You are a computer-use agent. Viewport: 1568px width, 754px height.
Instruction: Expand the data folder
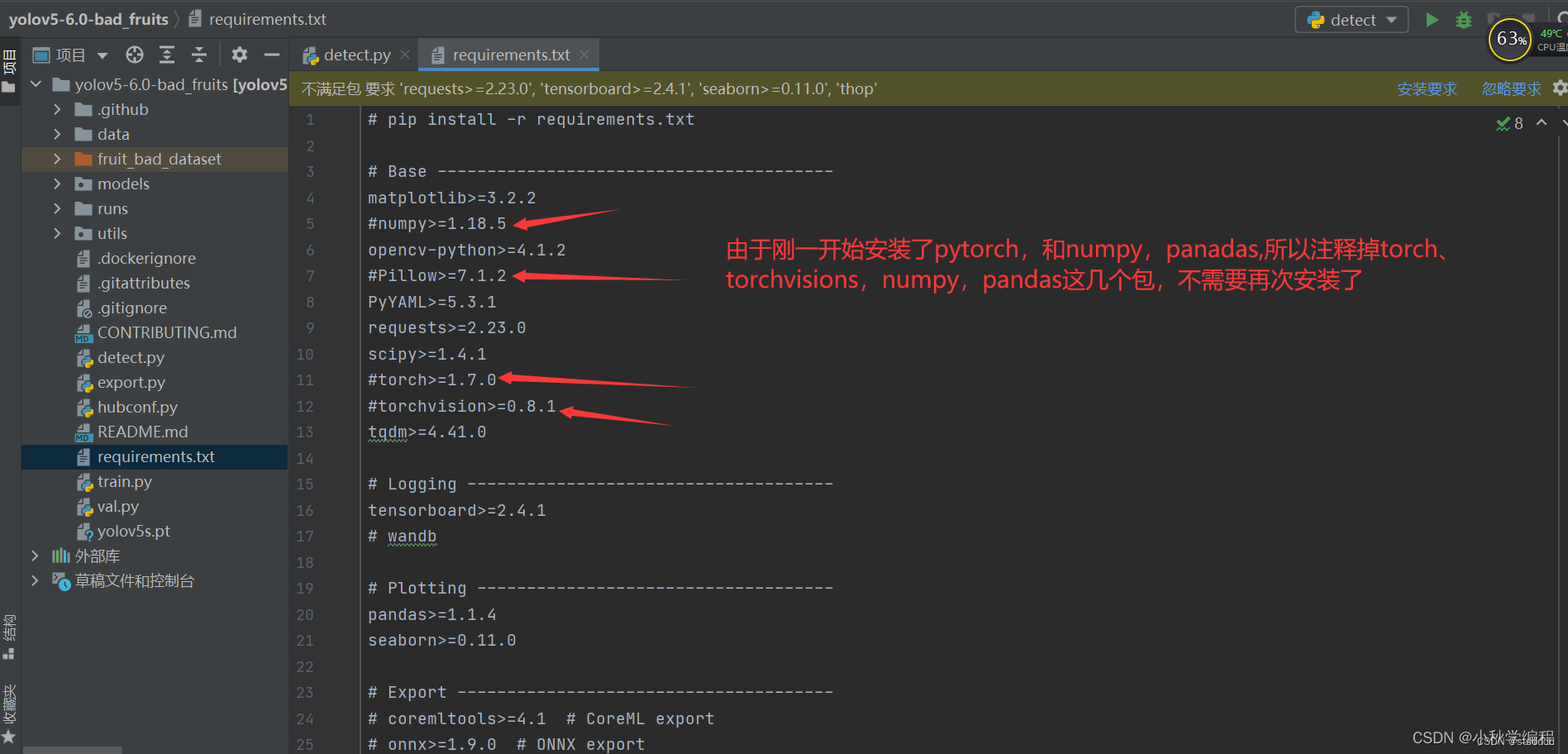[57, 134]
